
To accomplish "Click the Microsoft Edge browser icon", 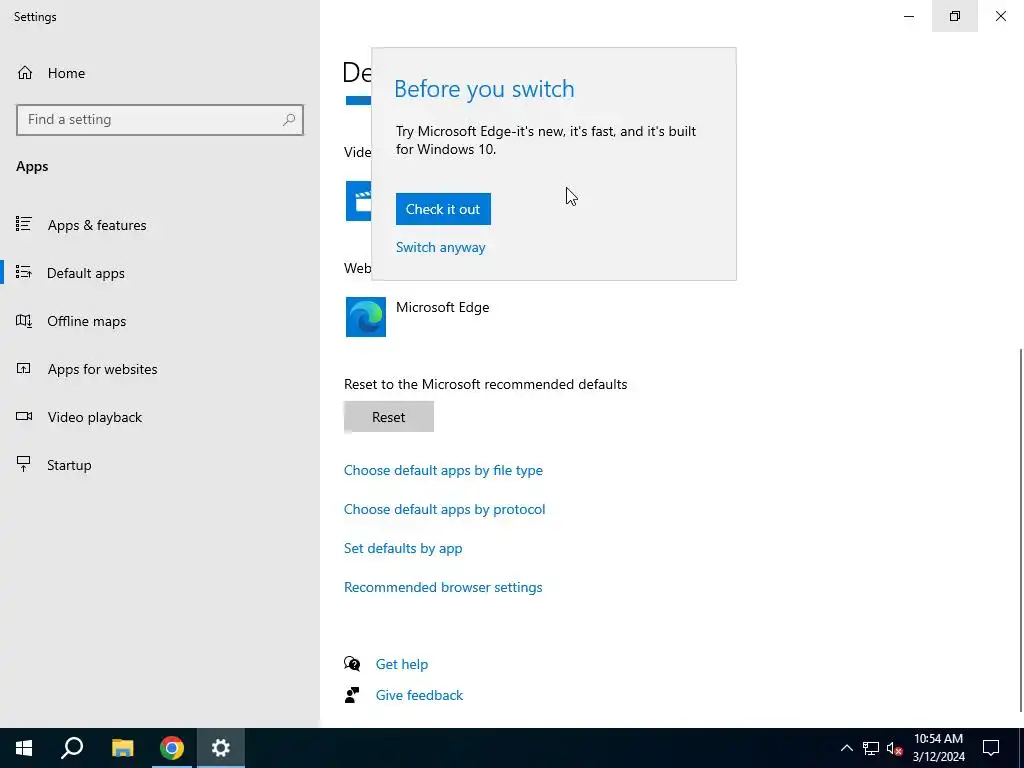I will (366, 317).
